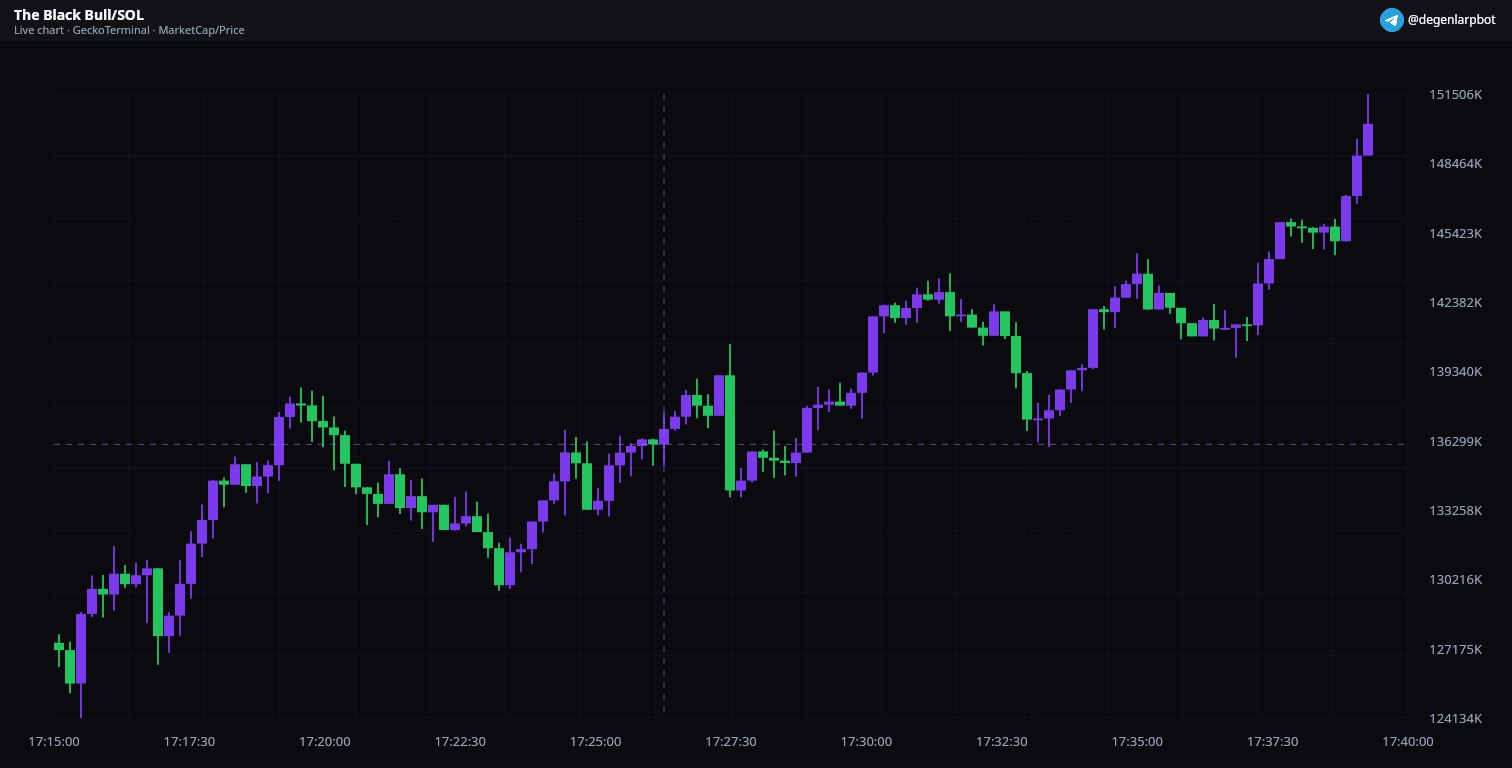This screenshot has width=1512, height=768.
Task: Click the 17:30:00 time label
Action: tap(866, 742)
